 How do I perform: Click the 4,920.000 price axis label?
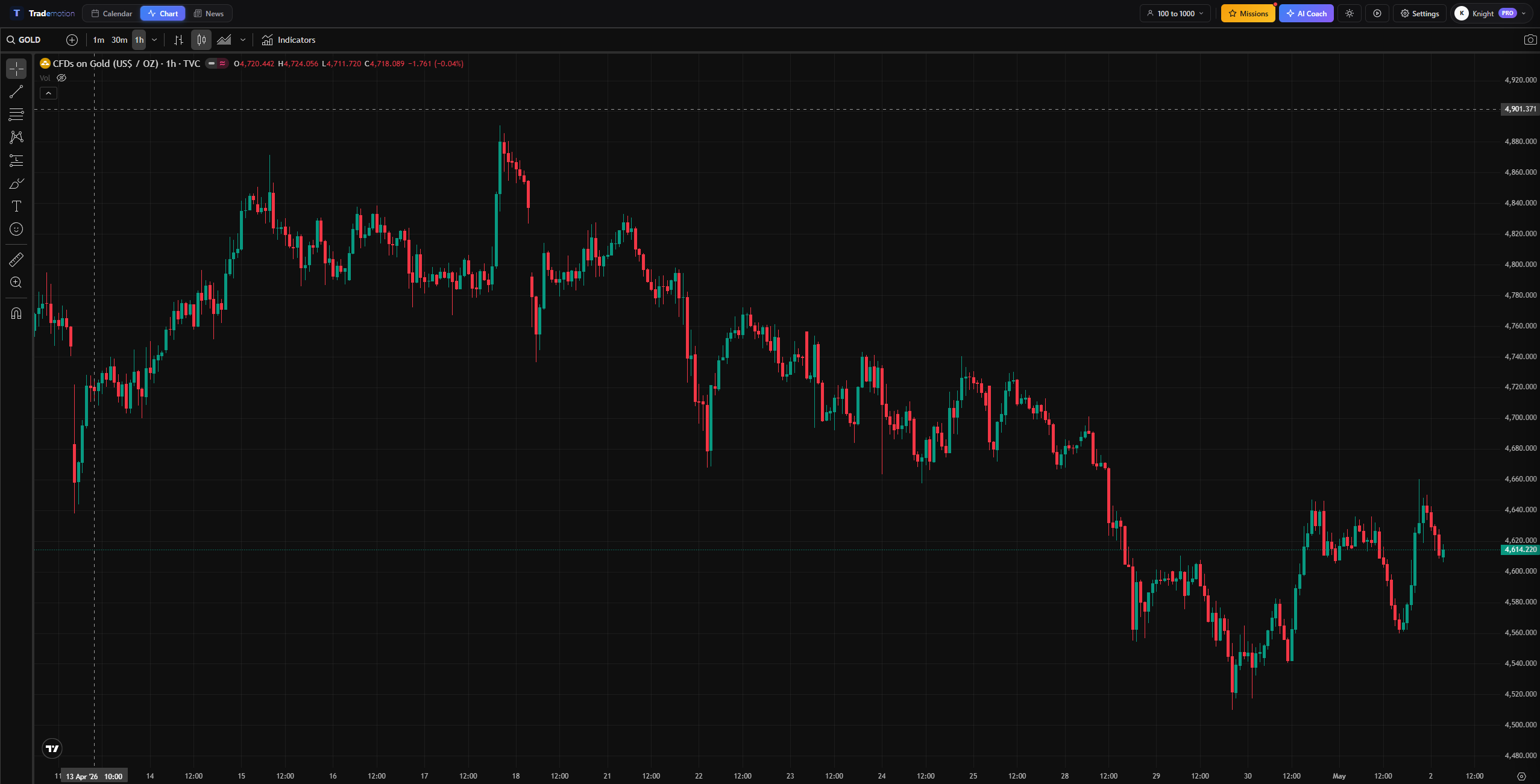coord(1520,80)
